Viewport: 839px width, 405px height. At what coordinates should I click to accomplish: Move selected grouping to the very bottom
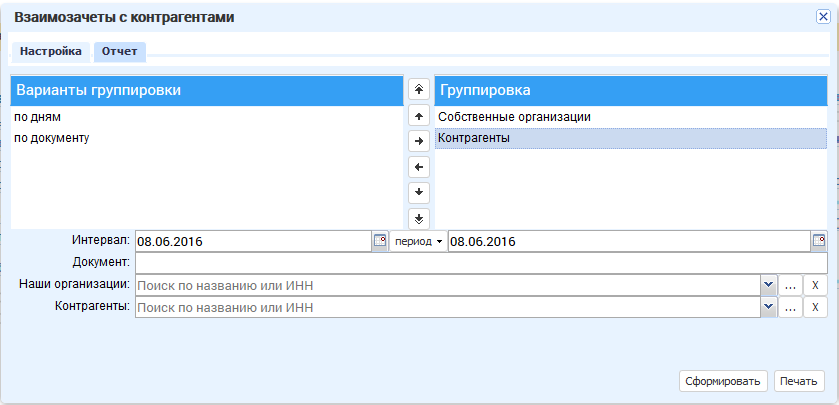coord(419,218)
